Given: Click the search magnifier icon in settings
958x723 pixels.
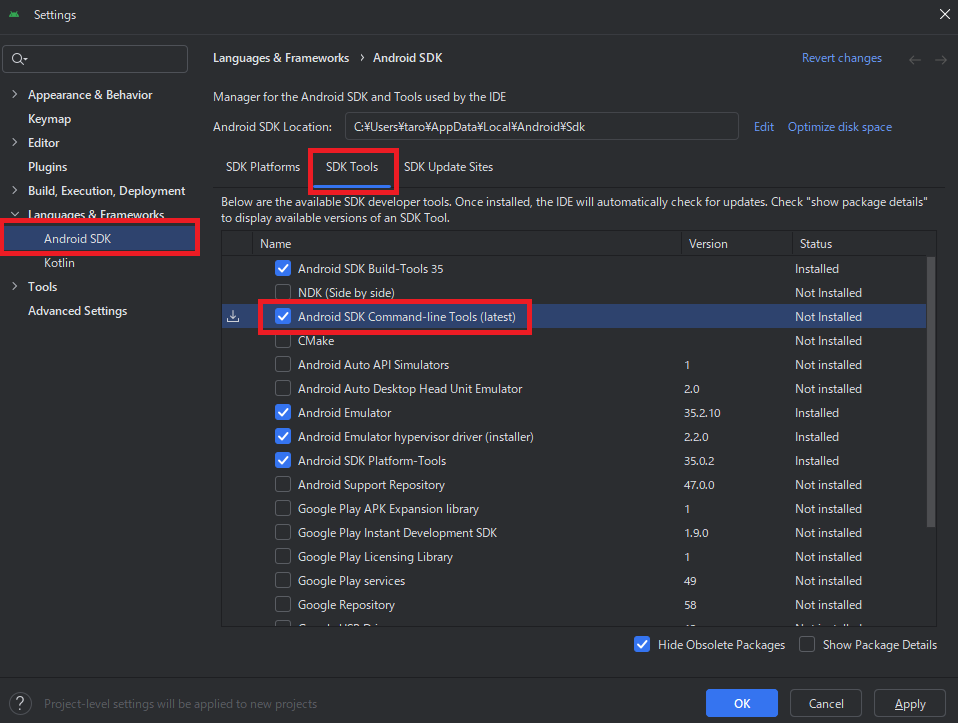Looking at the screenshot, I should pos(19,59).
